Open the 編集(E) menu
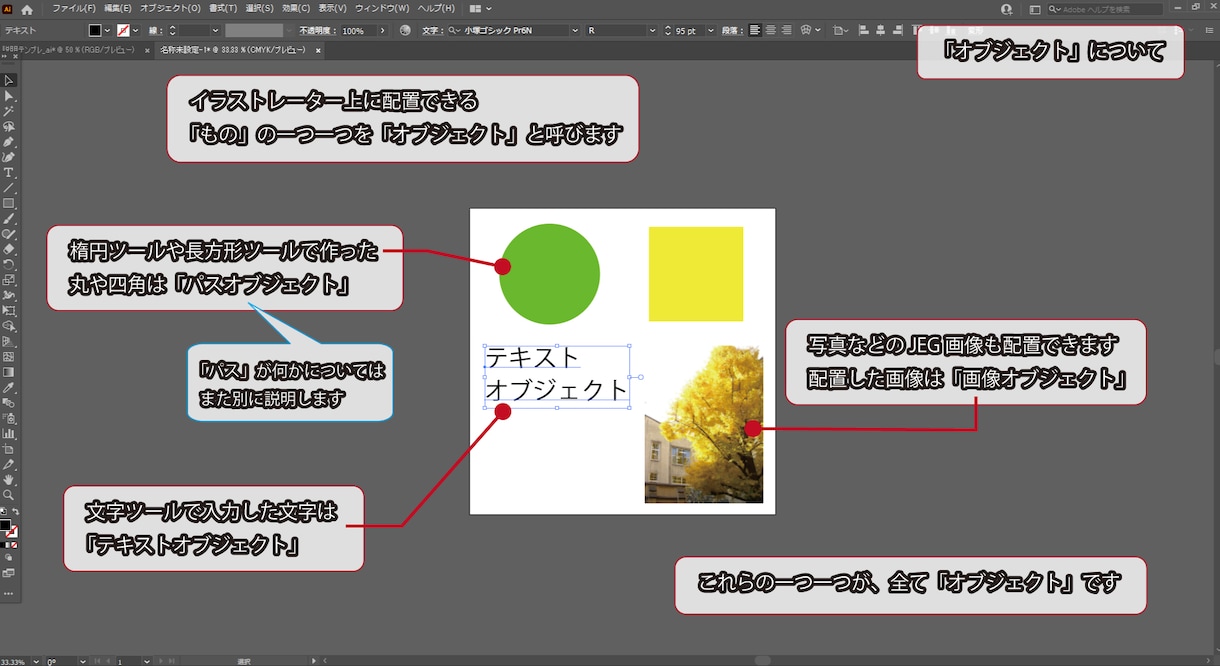The height and width of the screenshot is (666, 1220). pos(118,8)
